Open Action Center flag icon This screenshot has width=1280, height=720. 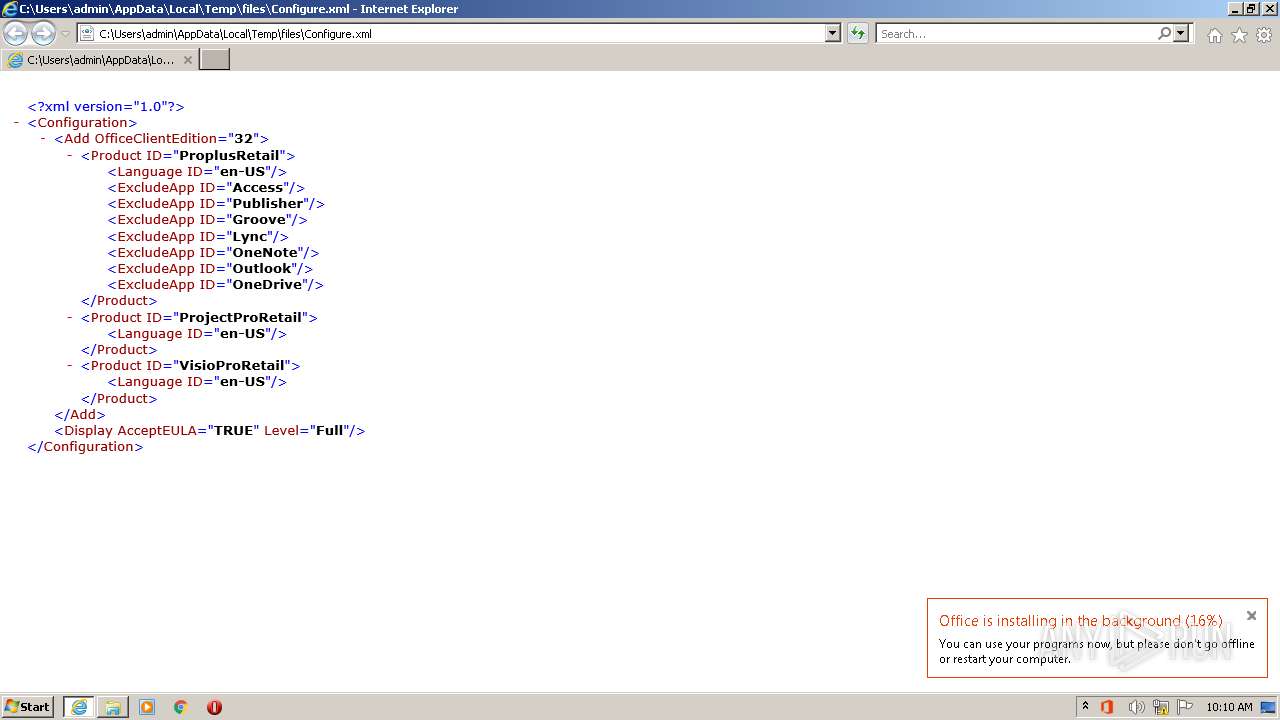click(x=1185, y=707)
